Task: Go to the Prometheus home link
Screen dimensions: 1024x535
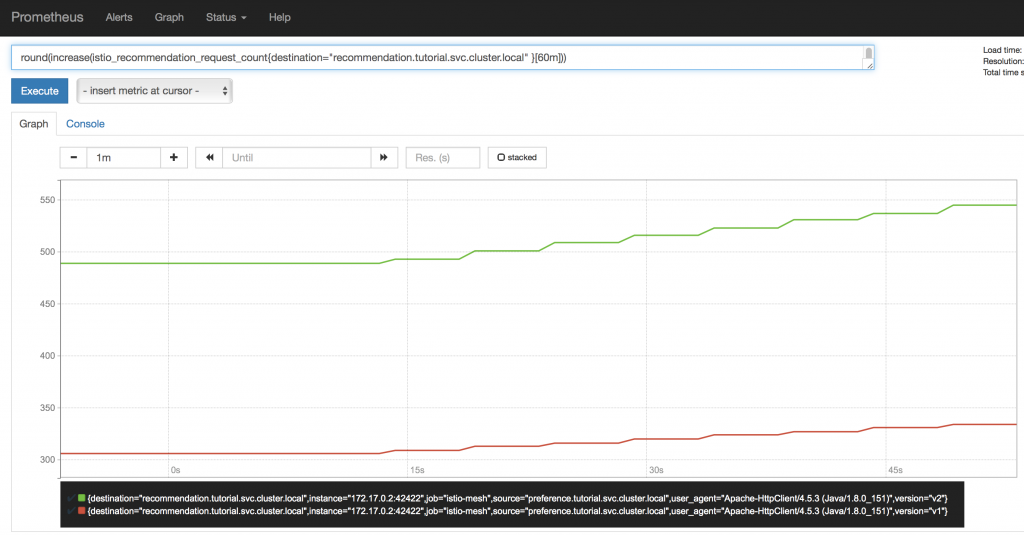Action: (47, 17)
